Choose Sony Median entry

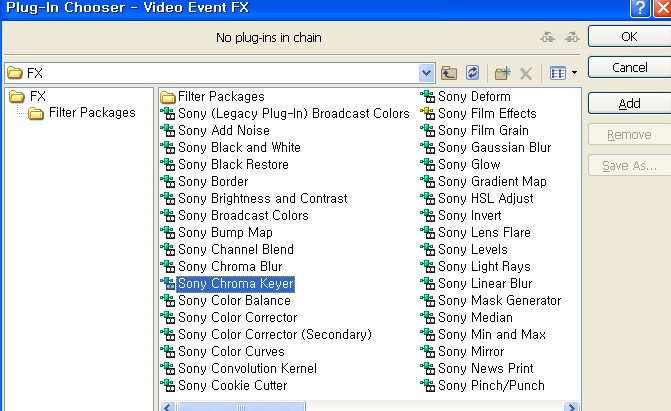coord(475,317)
